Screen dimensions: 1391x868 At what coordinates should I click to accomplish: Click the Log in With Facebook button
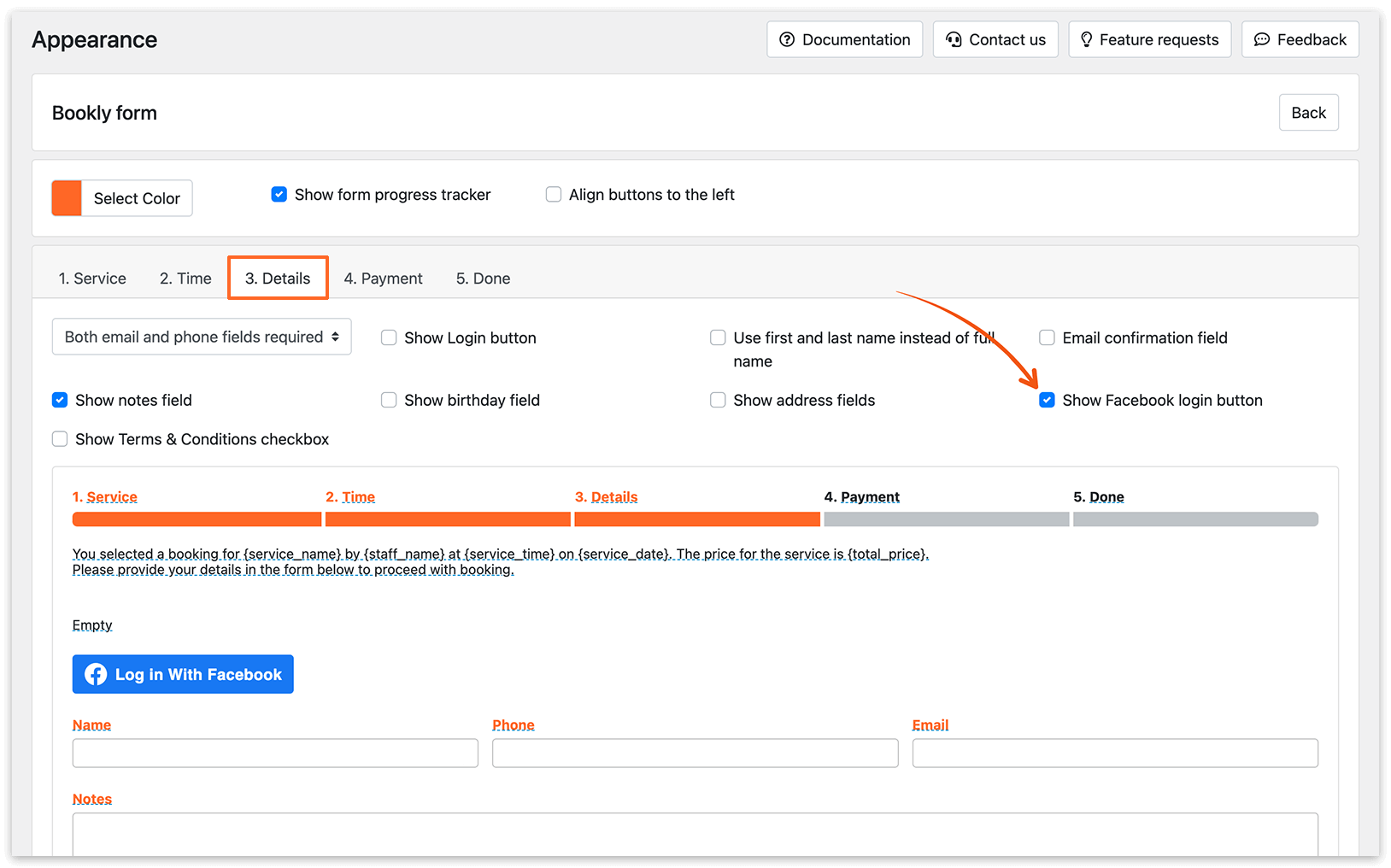183,674
